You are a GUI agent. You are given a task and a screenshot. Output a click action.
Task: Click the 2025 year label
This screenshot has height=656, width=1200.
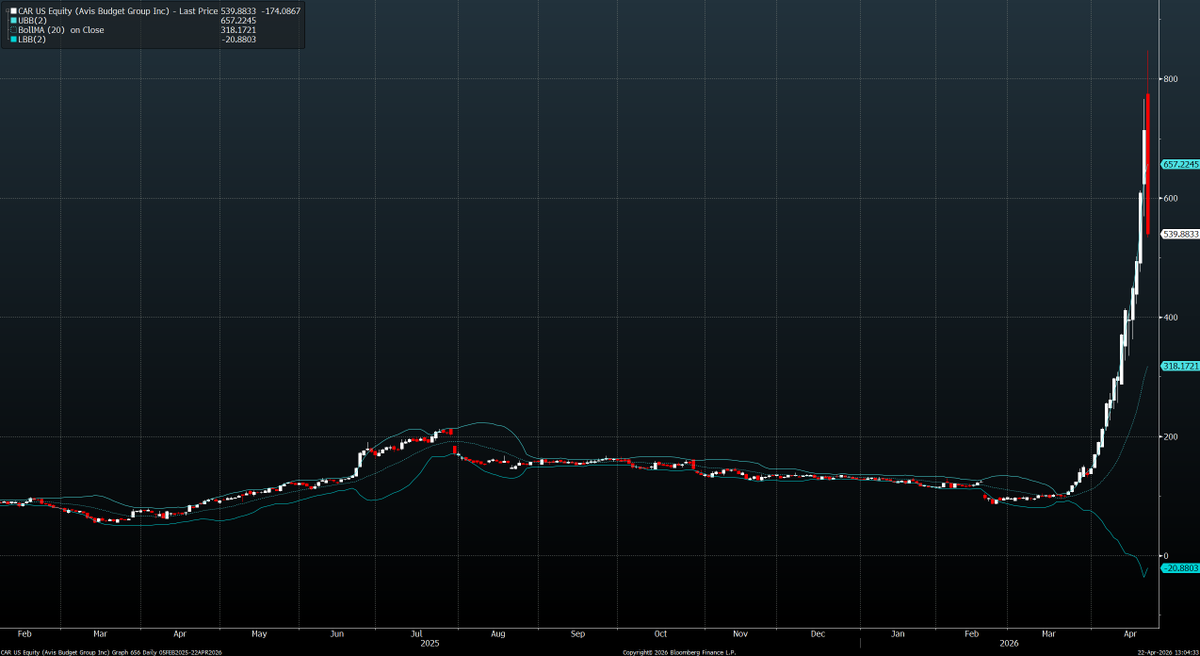(x=428, y=643)
